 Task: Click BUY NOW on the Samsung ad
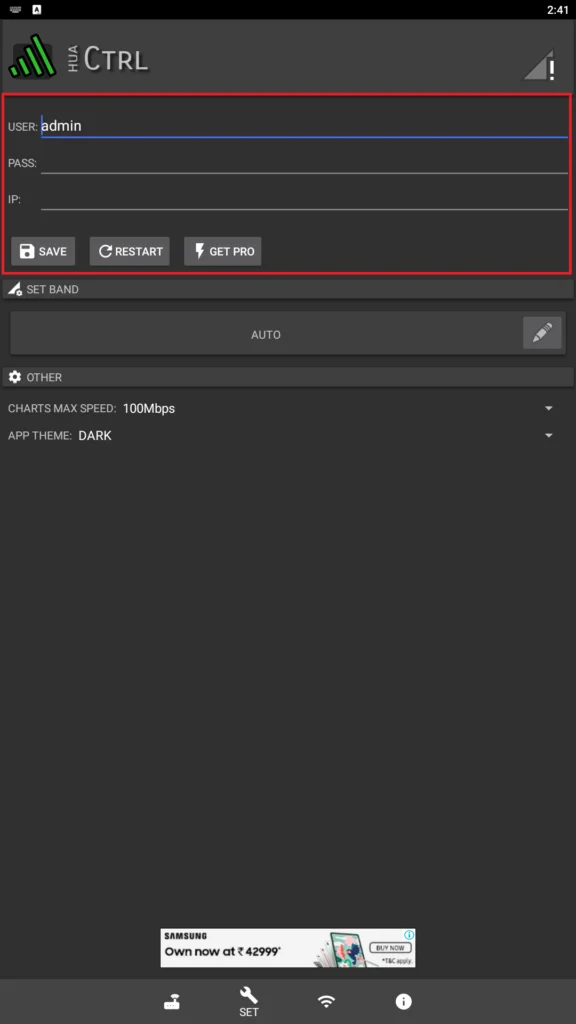coord(391,947)
